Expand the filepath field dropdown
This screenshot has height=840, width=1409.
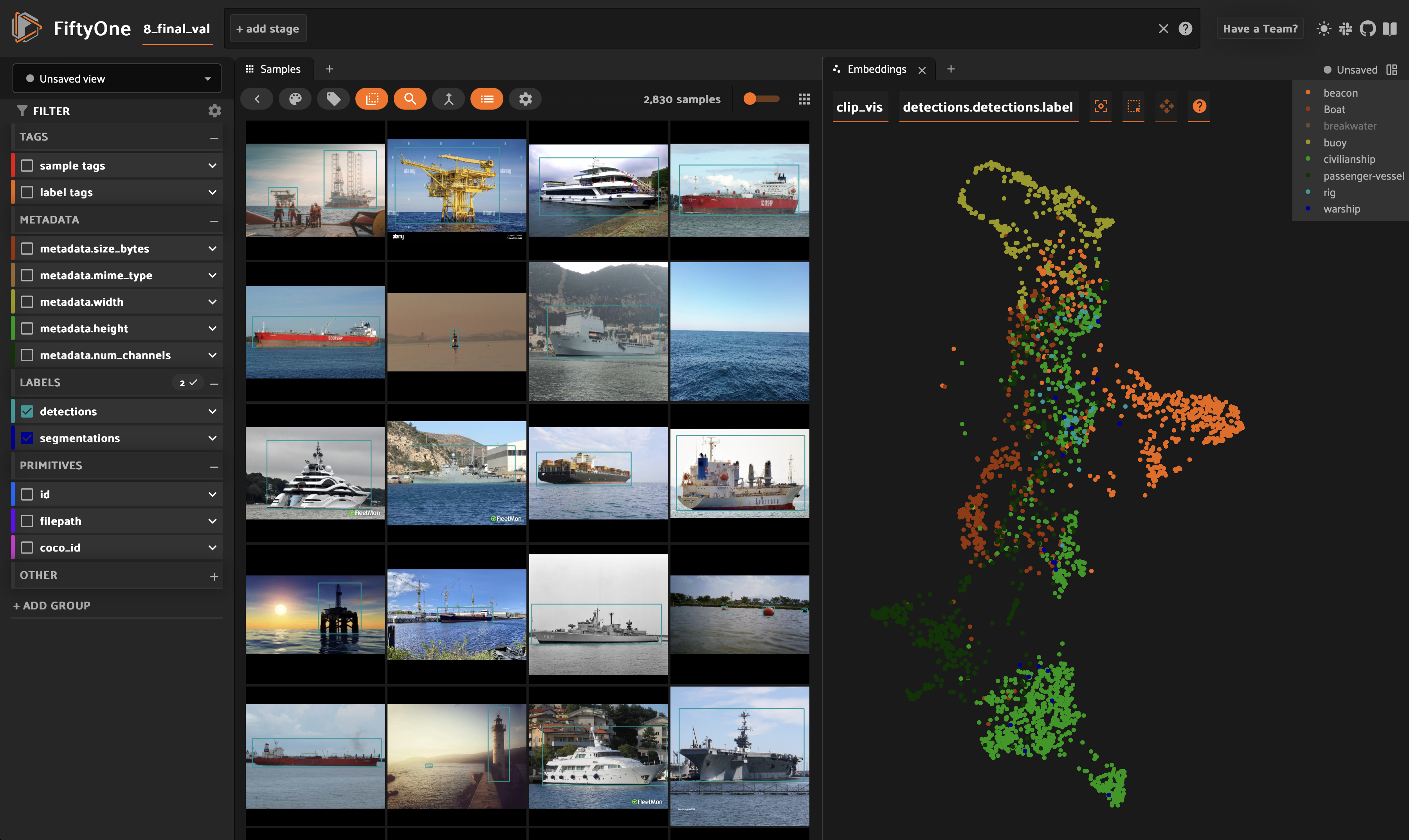pyautogui.click(x=212, y=521)
